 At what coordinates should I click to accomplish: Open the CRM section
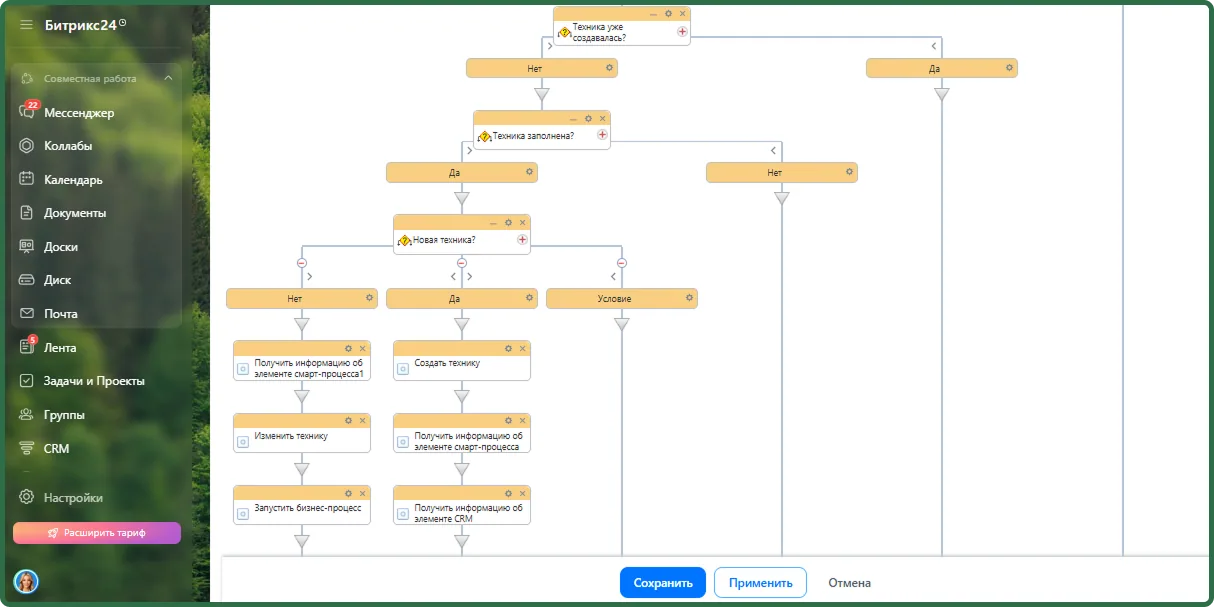pyautogui.click(x=56, y=449)
